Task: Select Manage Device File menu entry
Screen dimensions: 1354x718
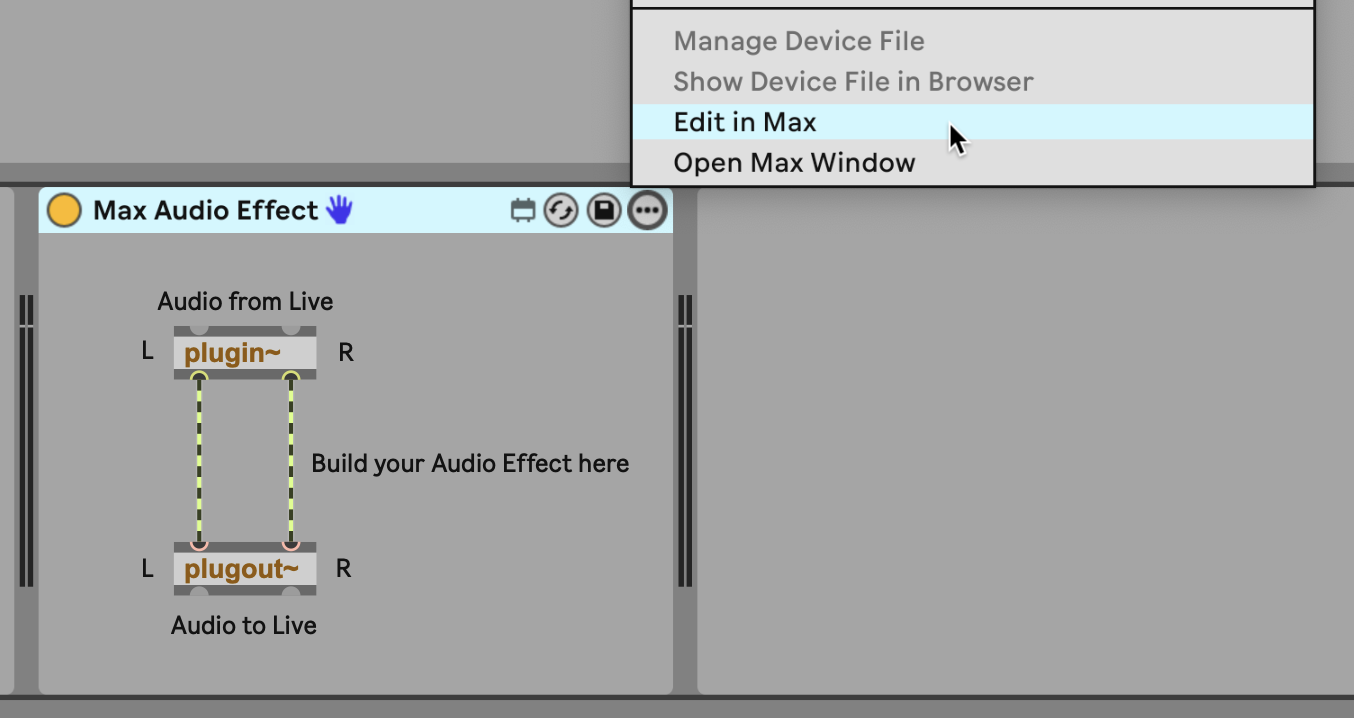Action: tap(799, 42)
